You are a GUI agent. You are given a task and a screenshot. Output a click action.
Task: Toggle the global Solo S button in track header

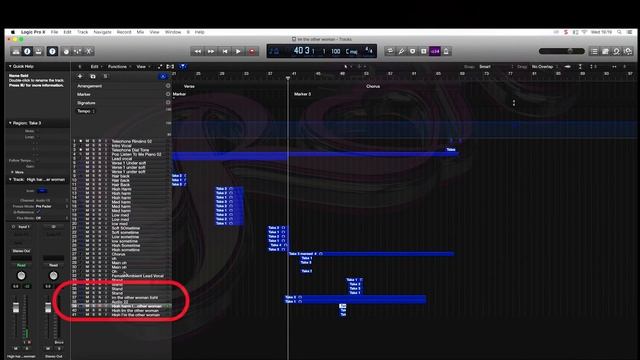(x=105, y=76)
